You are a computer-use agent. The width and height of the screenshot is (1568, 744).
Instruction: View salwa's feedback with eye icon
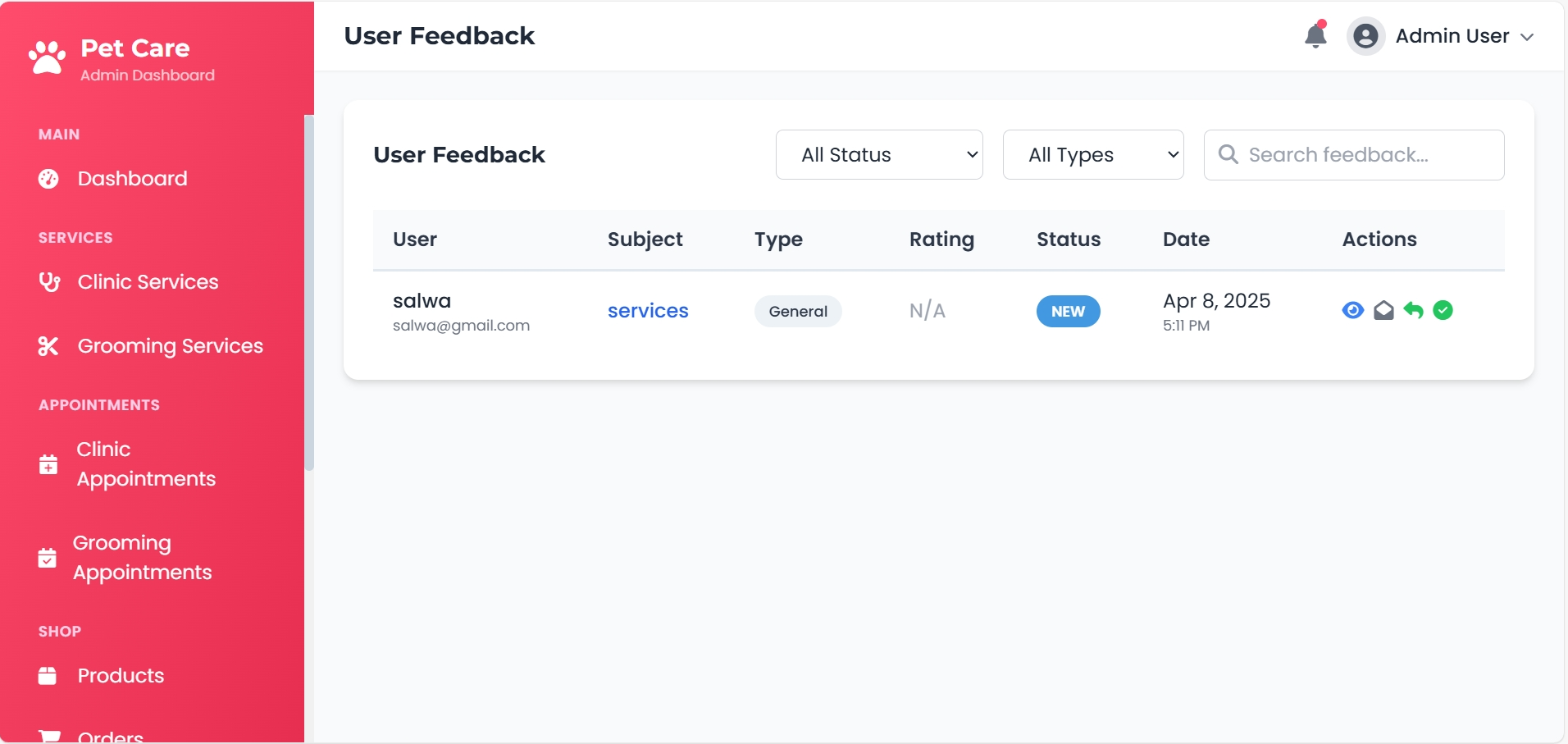click(x=1352, y=310)
